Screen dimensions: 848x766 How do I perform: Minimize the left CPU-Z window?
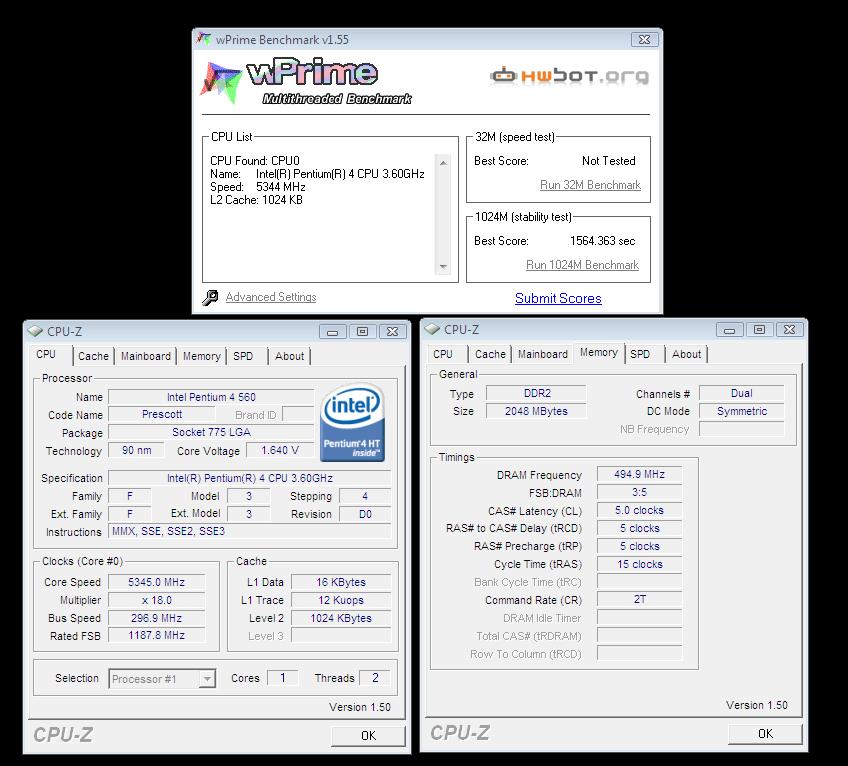pyautogui.click(x=333, y=332)
